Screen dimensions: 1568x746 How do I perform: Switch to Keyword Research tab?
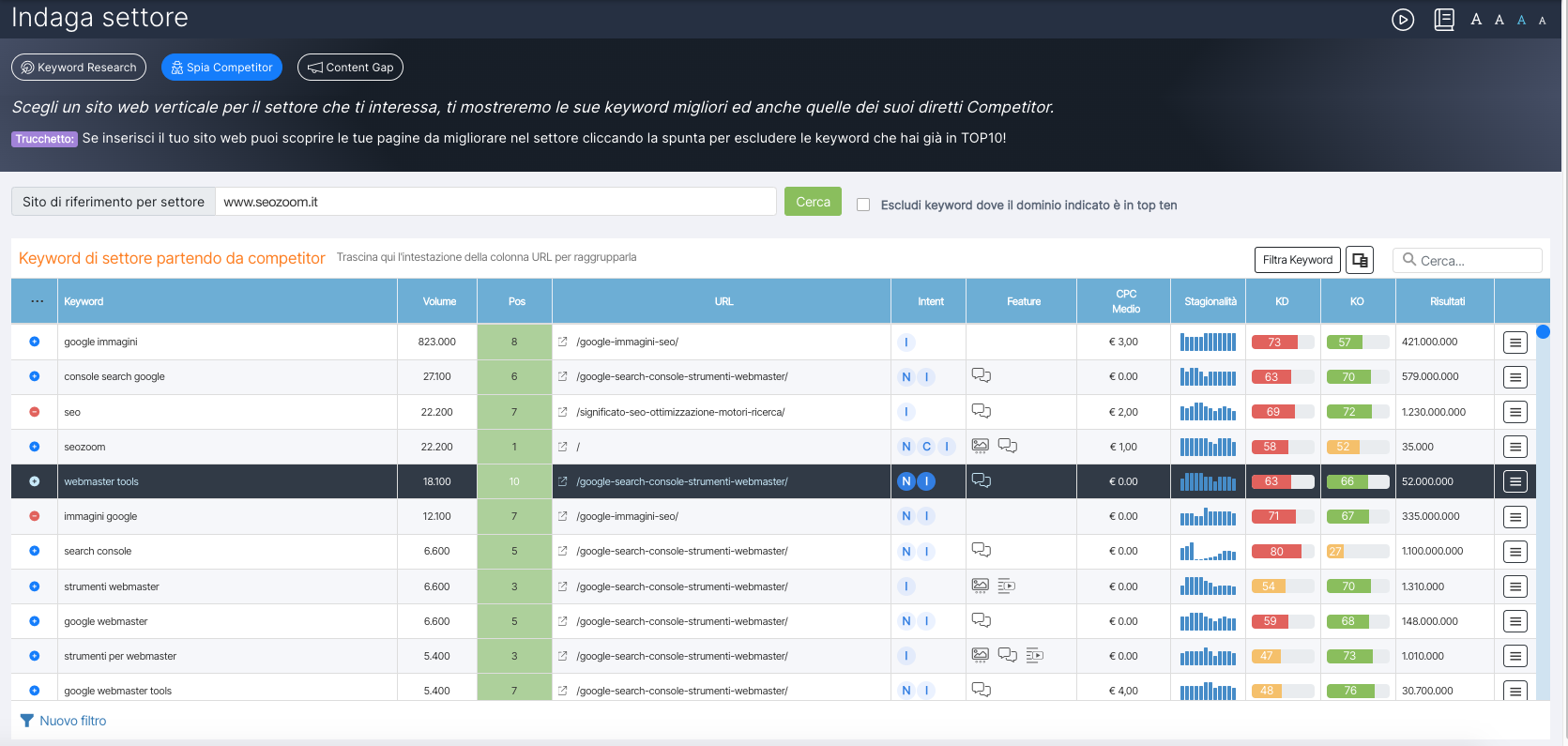[x=79, y=68]
